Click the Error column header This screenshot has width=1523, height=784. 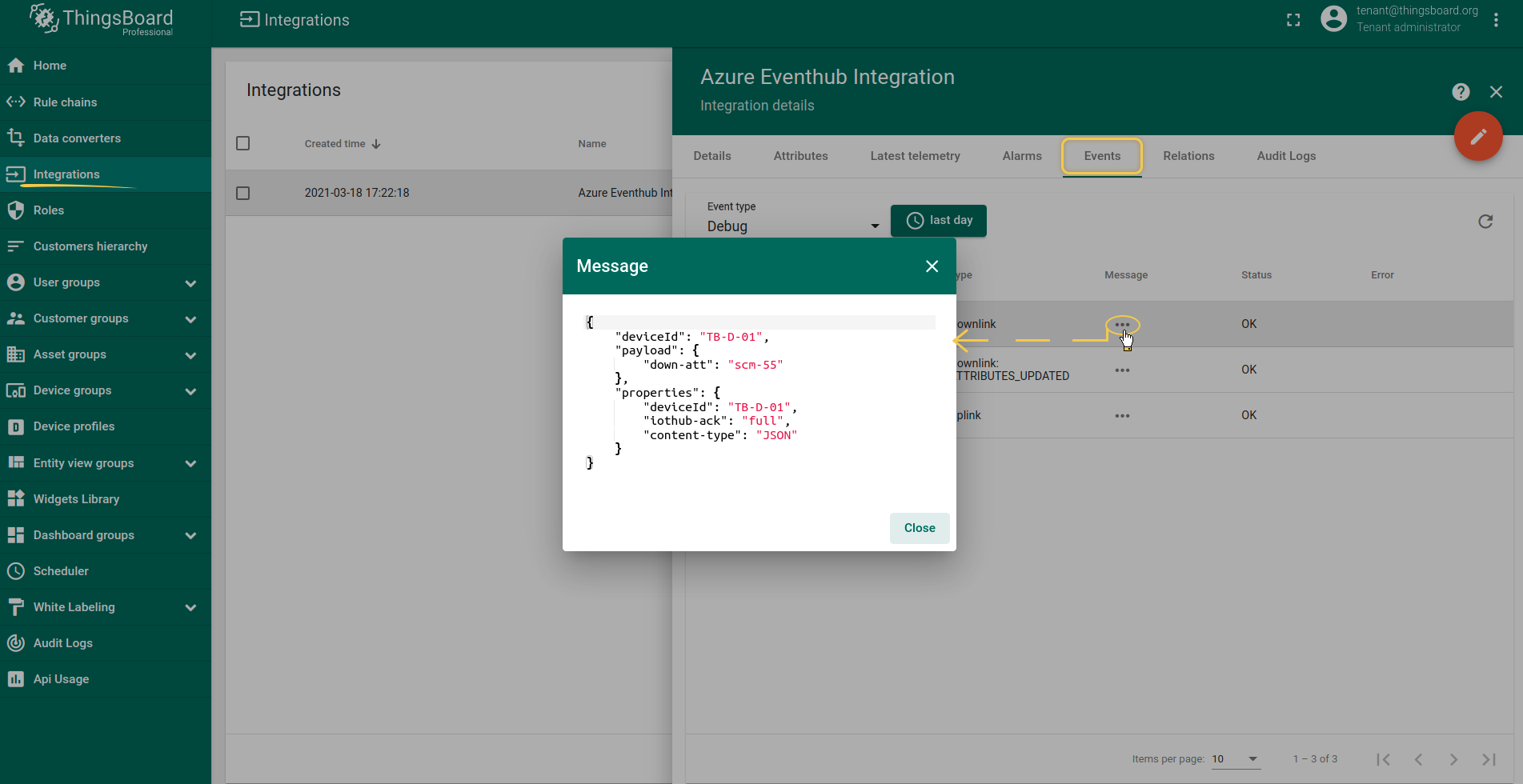[1382, 275]
